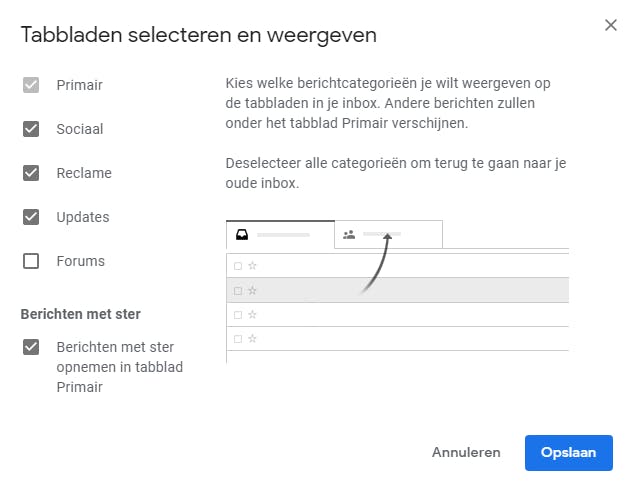Image resolution: width=635 pixels, height=492 pixels.
Task: Click the inbox tray icon in preview
Action: click(x=241, y=235)
